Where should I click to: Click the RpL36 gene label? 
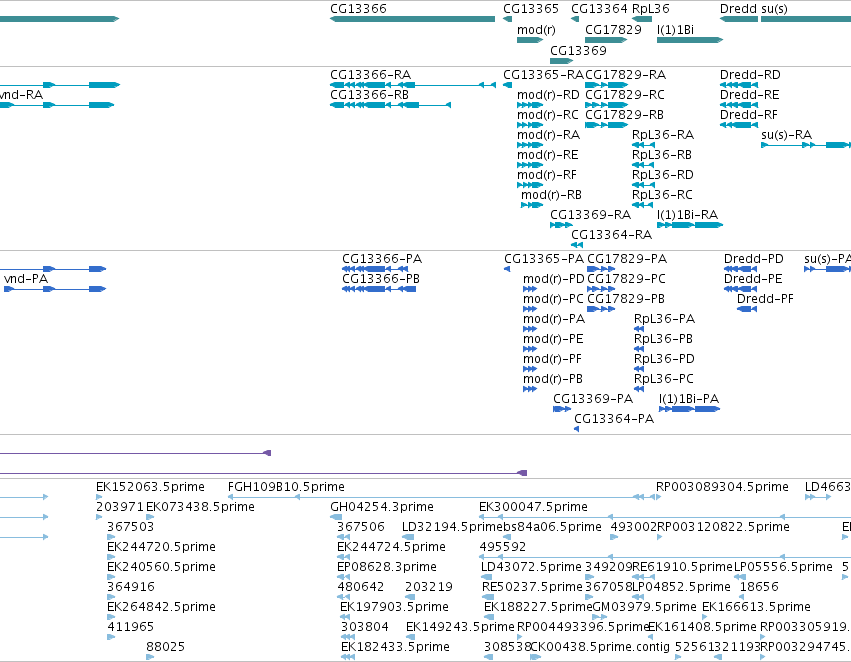(651, 9)
